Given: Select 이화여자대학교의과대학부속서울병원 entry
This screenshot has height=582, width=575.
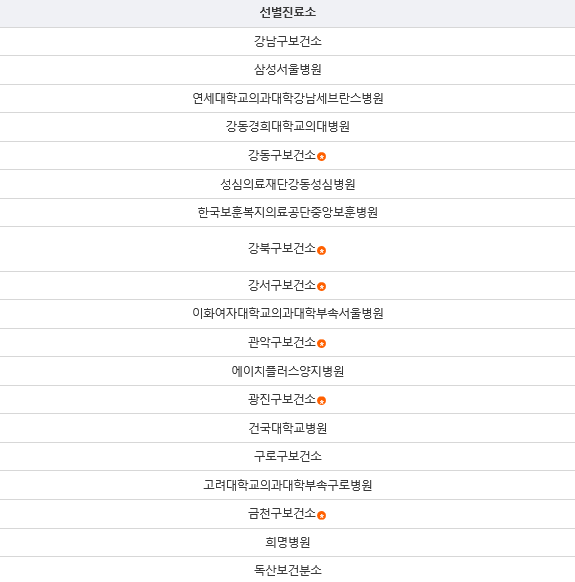Looking at the screenshot, I should [287, 314].
